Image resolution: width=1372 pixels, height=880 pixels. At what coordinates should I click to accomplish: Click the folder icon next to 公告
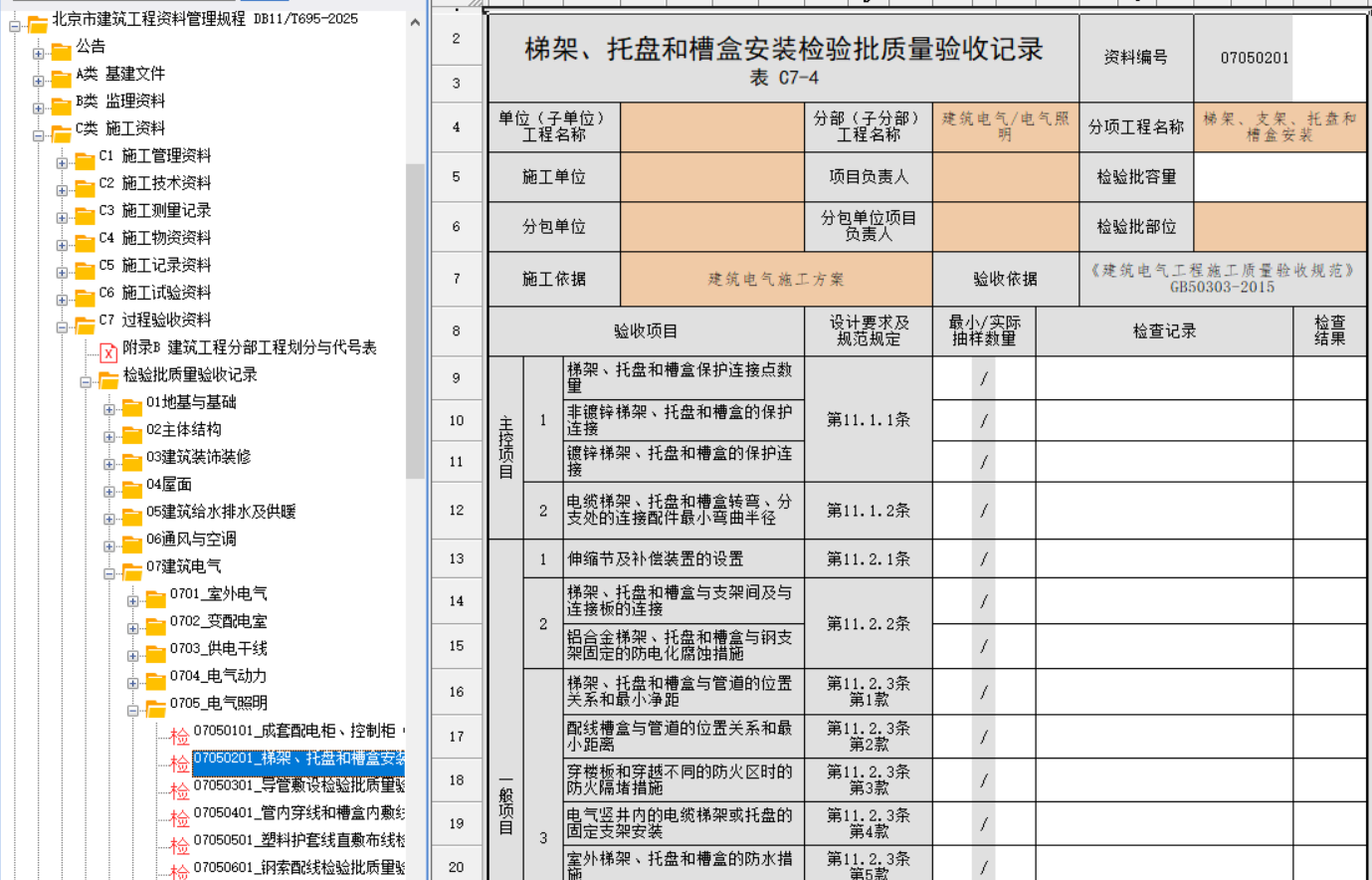tap(62, 49)
